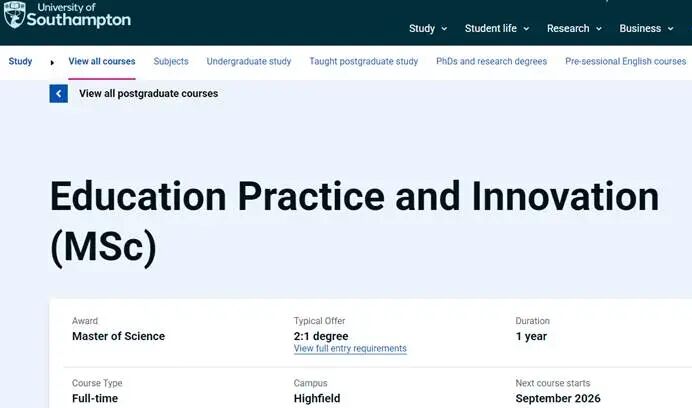
Task: Click the Duration label
Action: (x=533, y=321)
